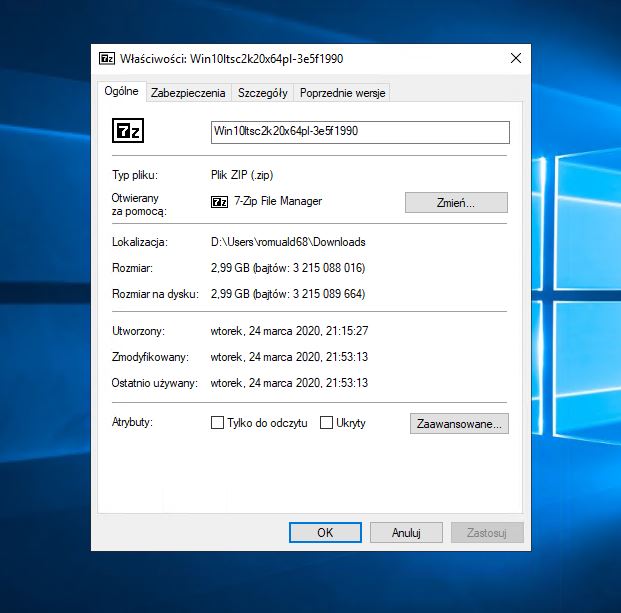Viewport: 621px width, 613px height.
Task: Click the 'Typ pliku:' label
Action: pos(135,175)
